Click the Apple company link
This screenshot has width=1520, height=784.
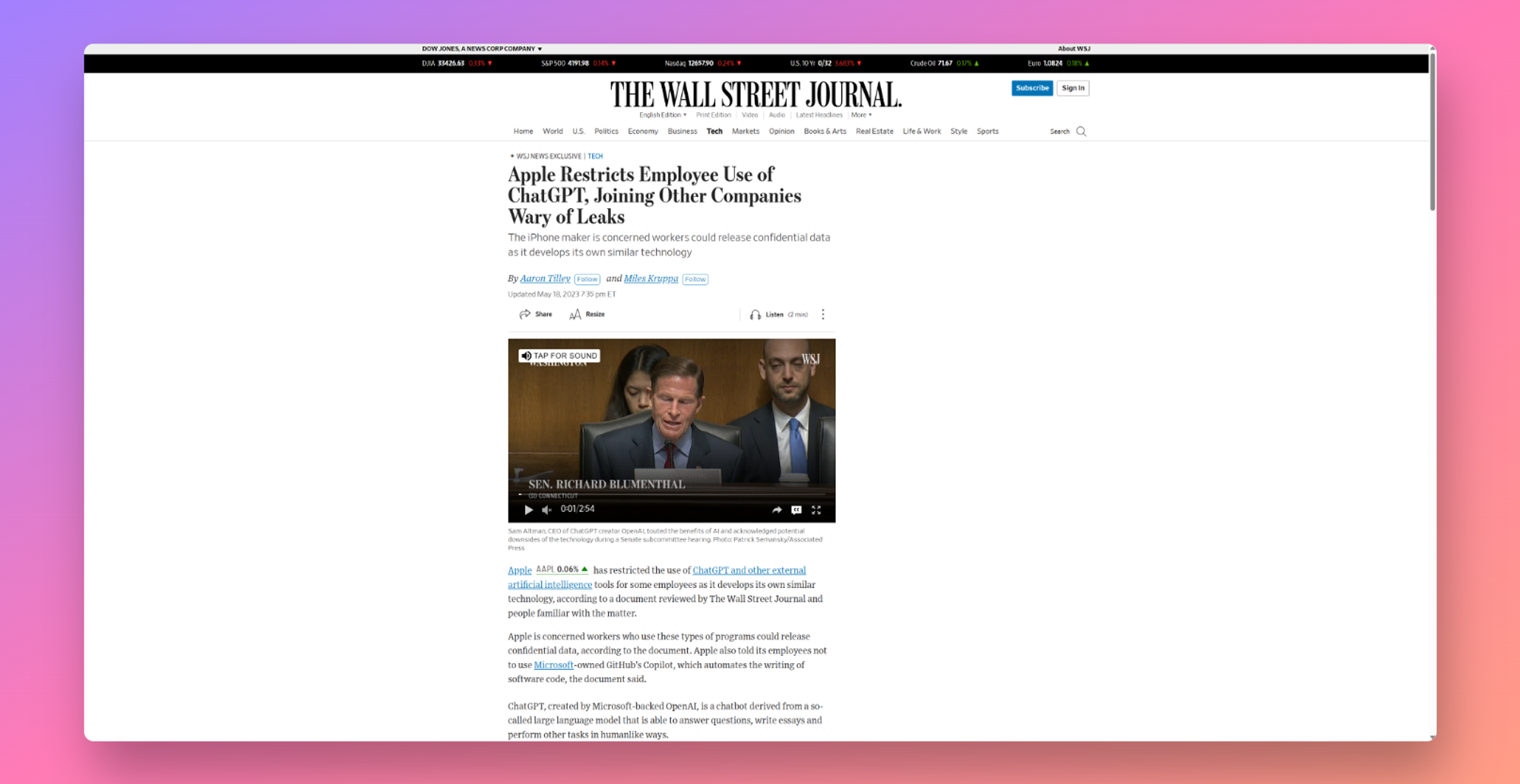[x=520, y=571]
